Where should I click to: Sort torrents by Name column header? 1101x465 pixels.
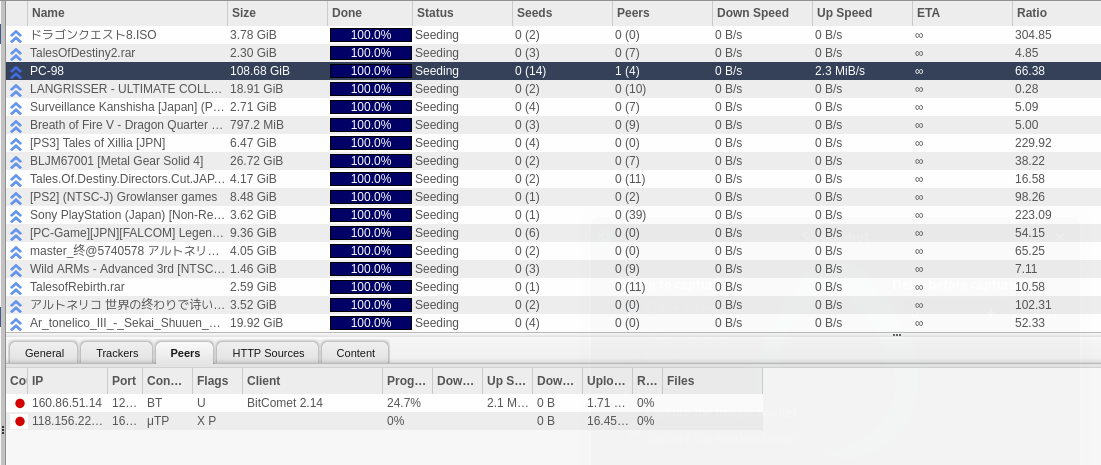click(127, 13)
